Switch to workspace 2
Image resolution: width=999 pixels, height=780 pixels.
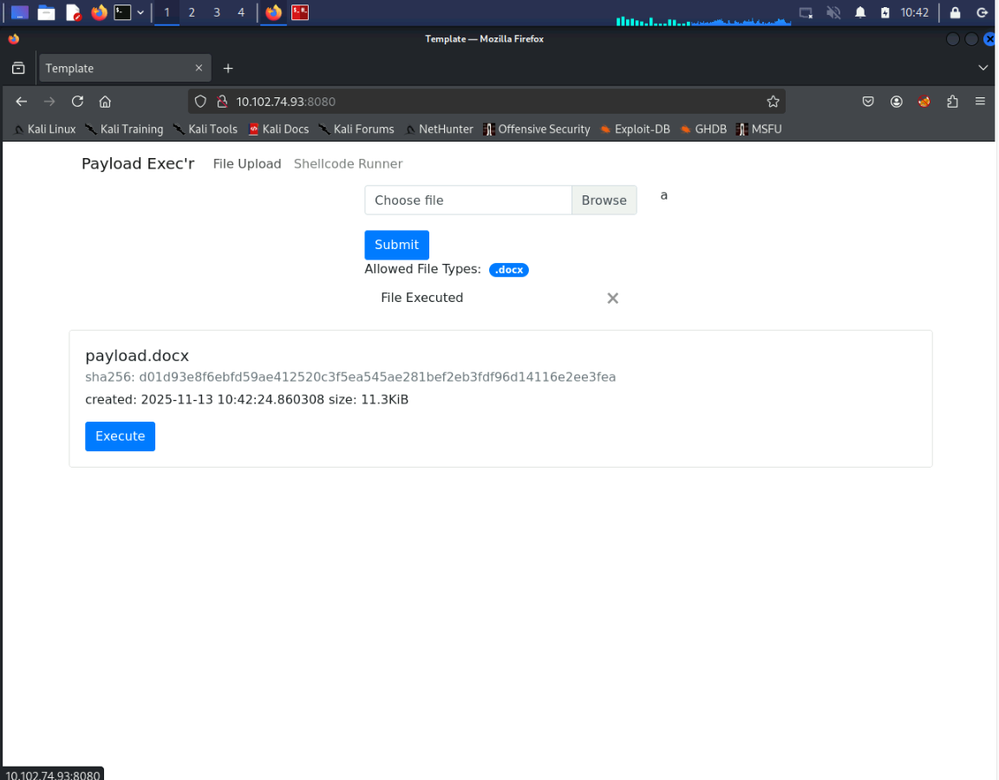(x=191, y=13)
